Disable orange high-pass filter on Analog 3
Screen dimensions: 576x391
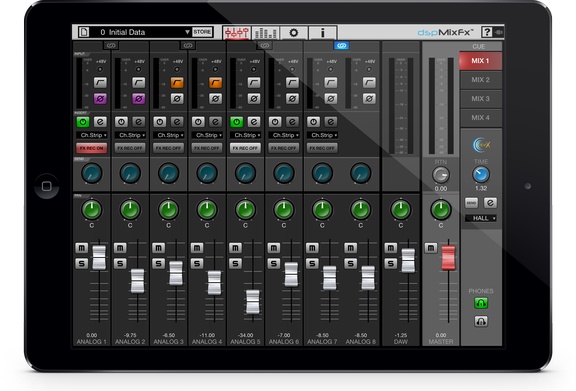pos(177,82)
